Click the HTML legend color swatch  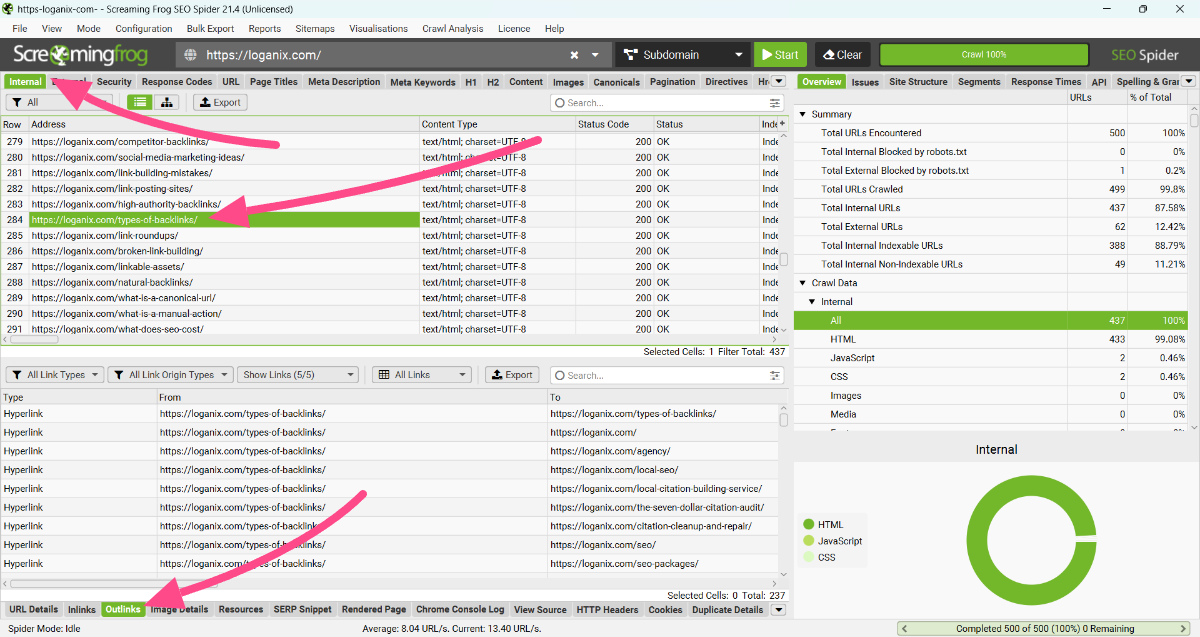click(x=808, y=524)
